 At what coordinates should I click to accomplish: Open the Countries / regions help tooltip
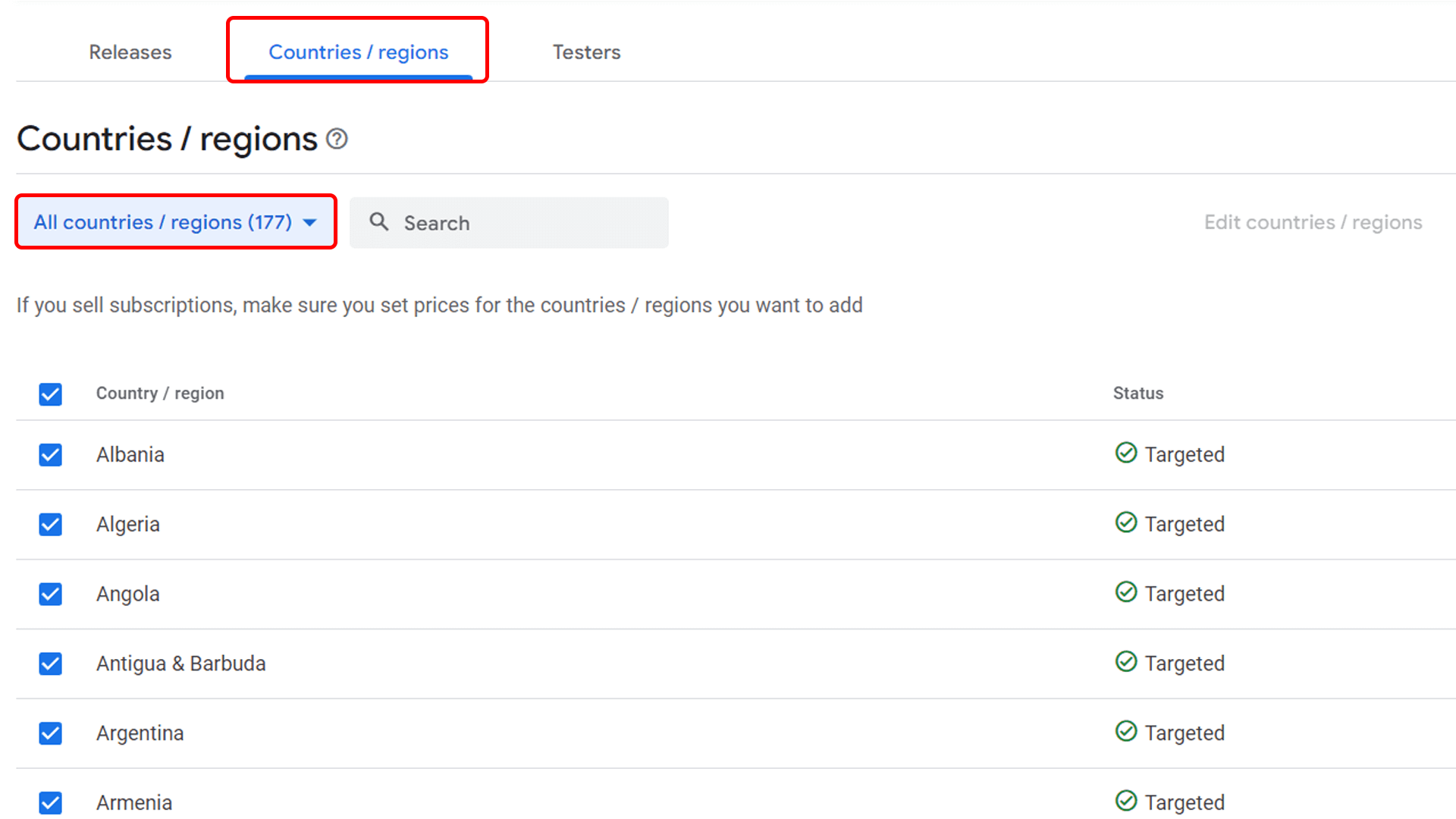[x=336, y=139]
